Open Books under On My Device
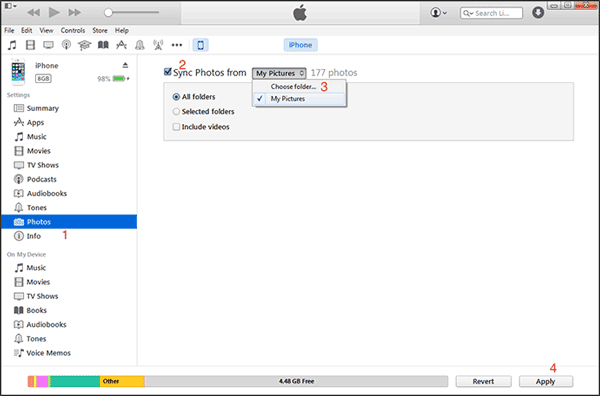The image size is (600, 396). 69,310
